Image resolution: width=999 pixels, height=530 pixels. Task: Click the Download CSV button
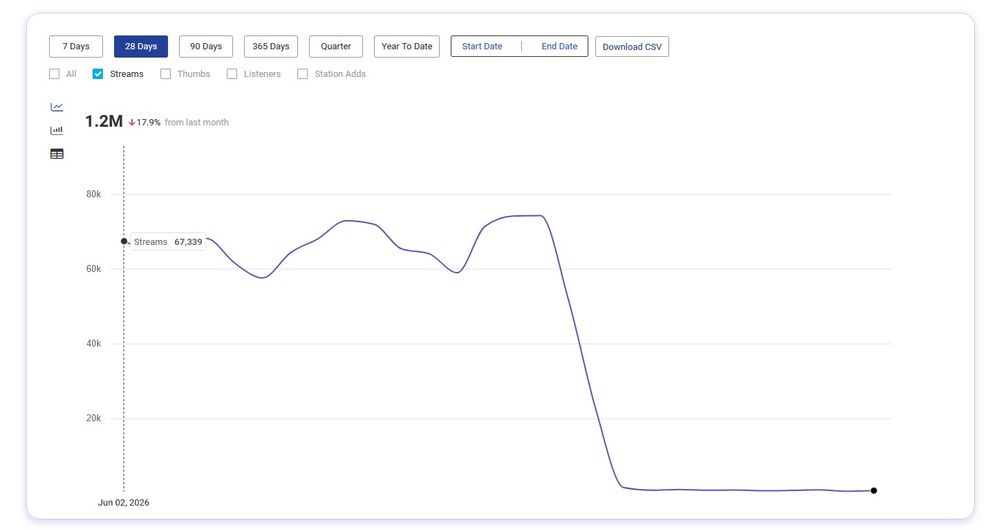pos(632,47)
